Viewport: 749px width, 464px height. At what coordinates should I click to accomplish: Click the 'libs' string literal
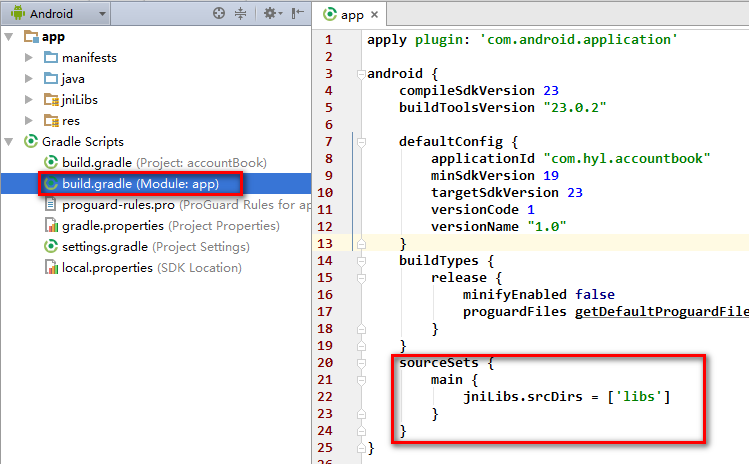(639, 397)
